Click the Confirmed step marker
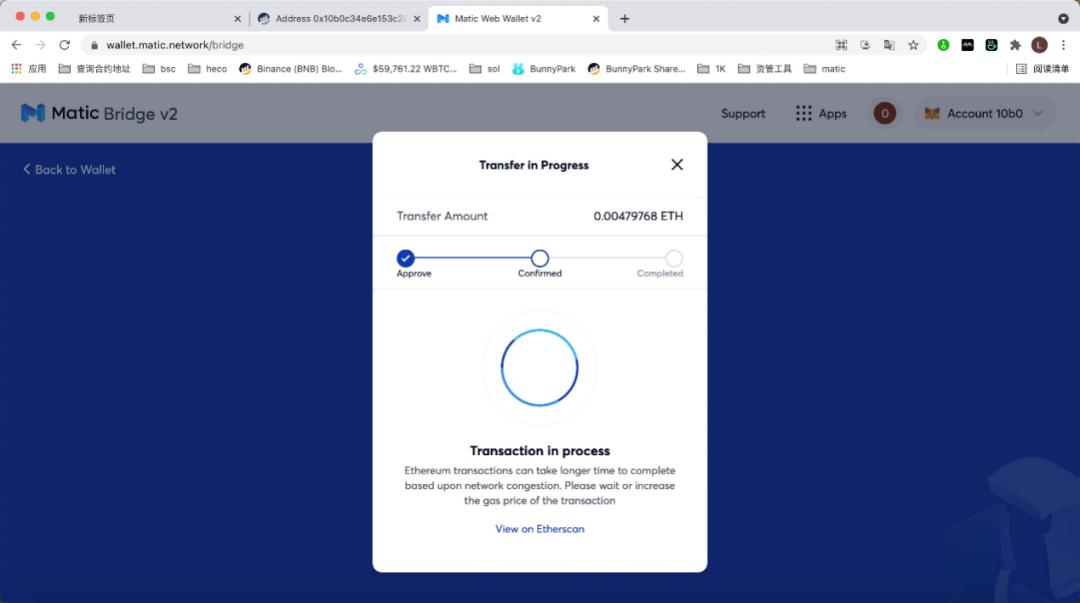1080x603 pixels. (539, 258)
